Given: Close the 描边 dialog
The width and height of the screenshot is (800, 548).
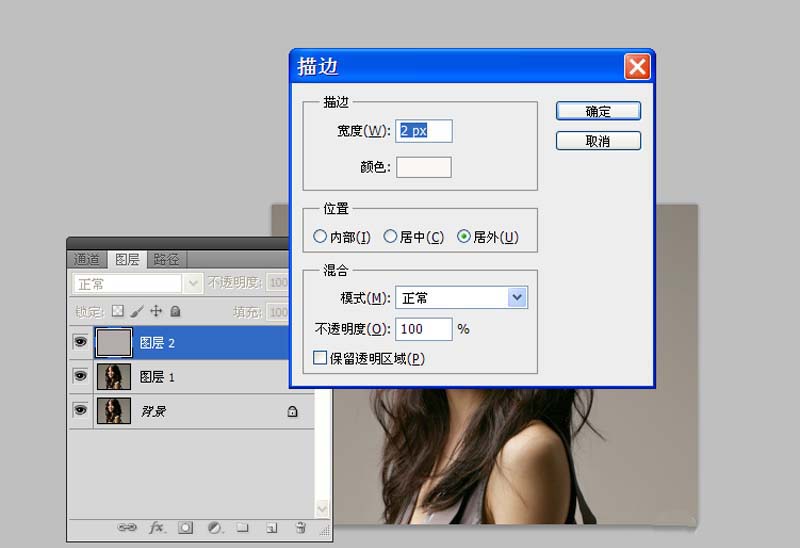Looking at the screenshot, I should pyautogui.click(x=637, y=66).
